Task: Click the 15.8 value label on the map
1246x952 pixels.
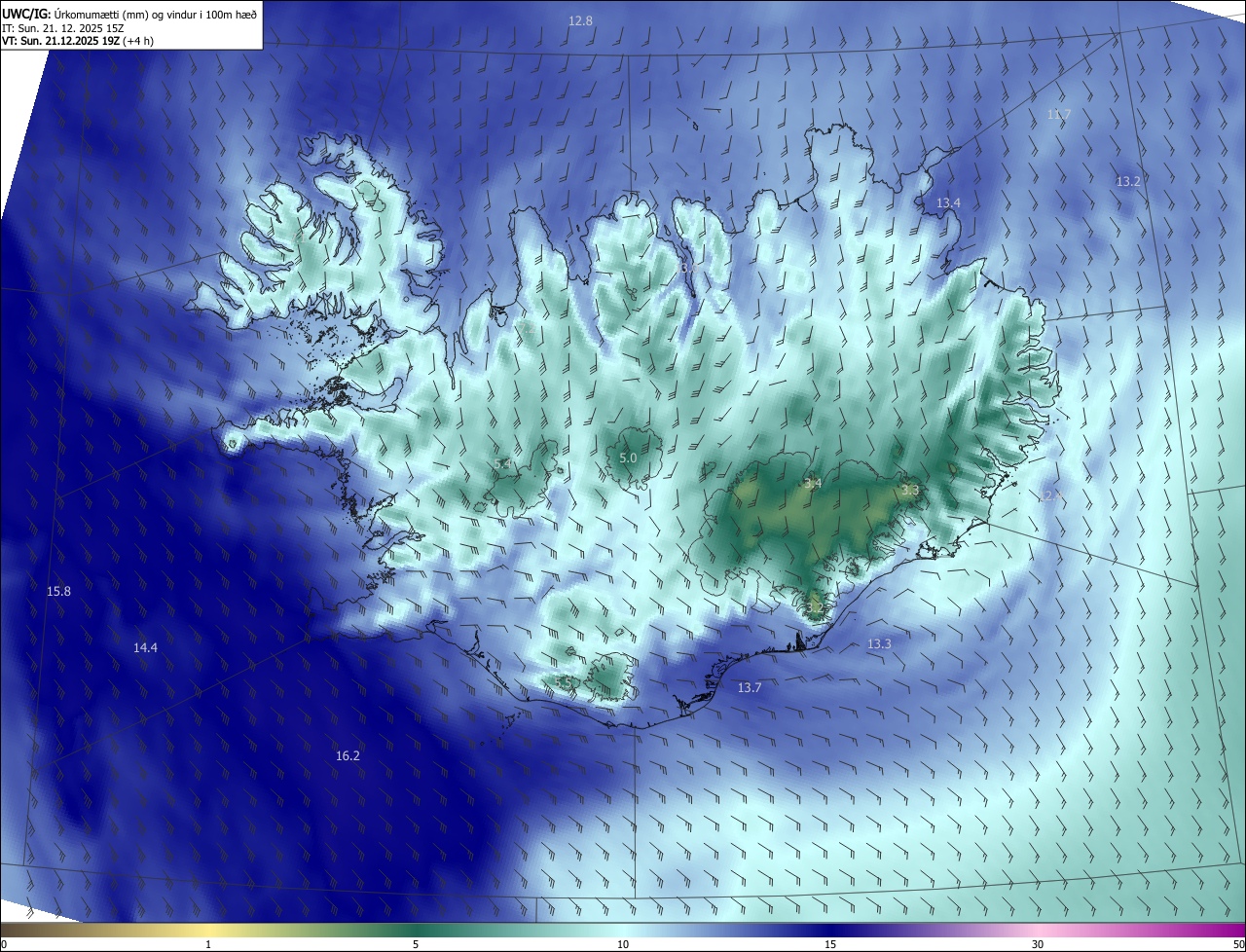Action: (x=58, y=591)
